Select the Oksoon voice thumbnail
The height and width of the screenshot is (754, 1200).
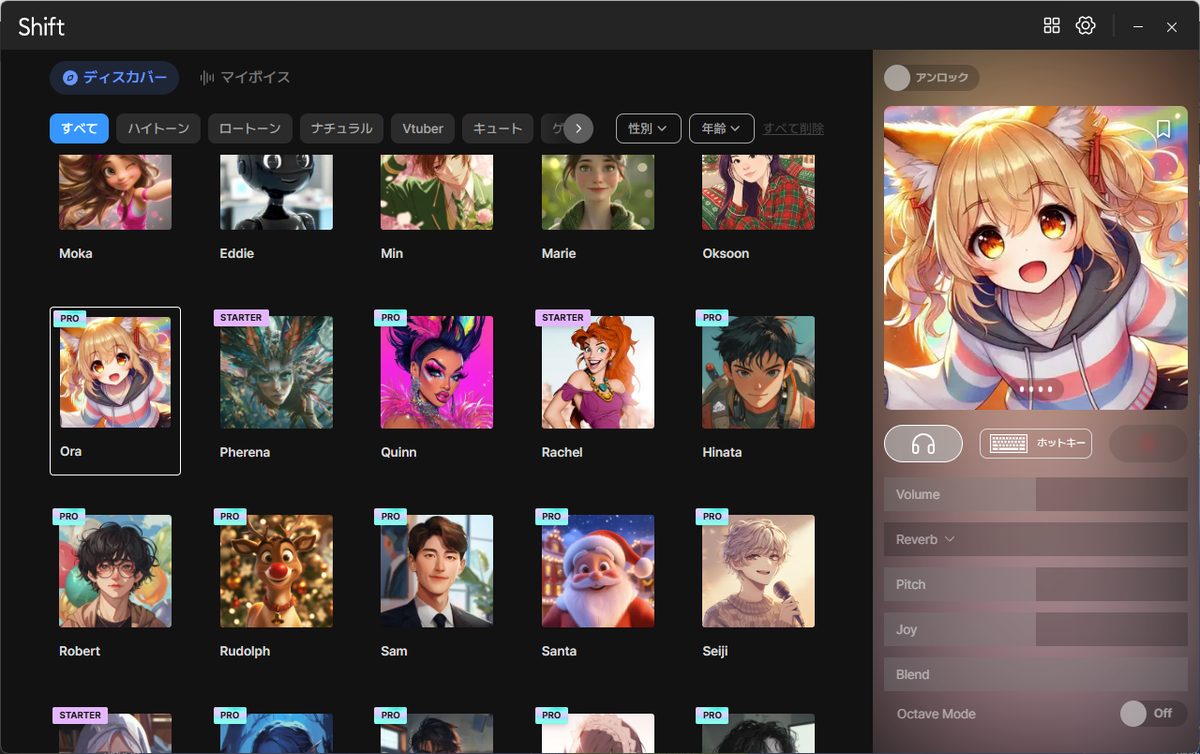758,192
